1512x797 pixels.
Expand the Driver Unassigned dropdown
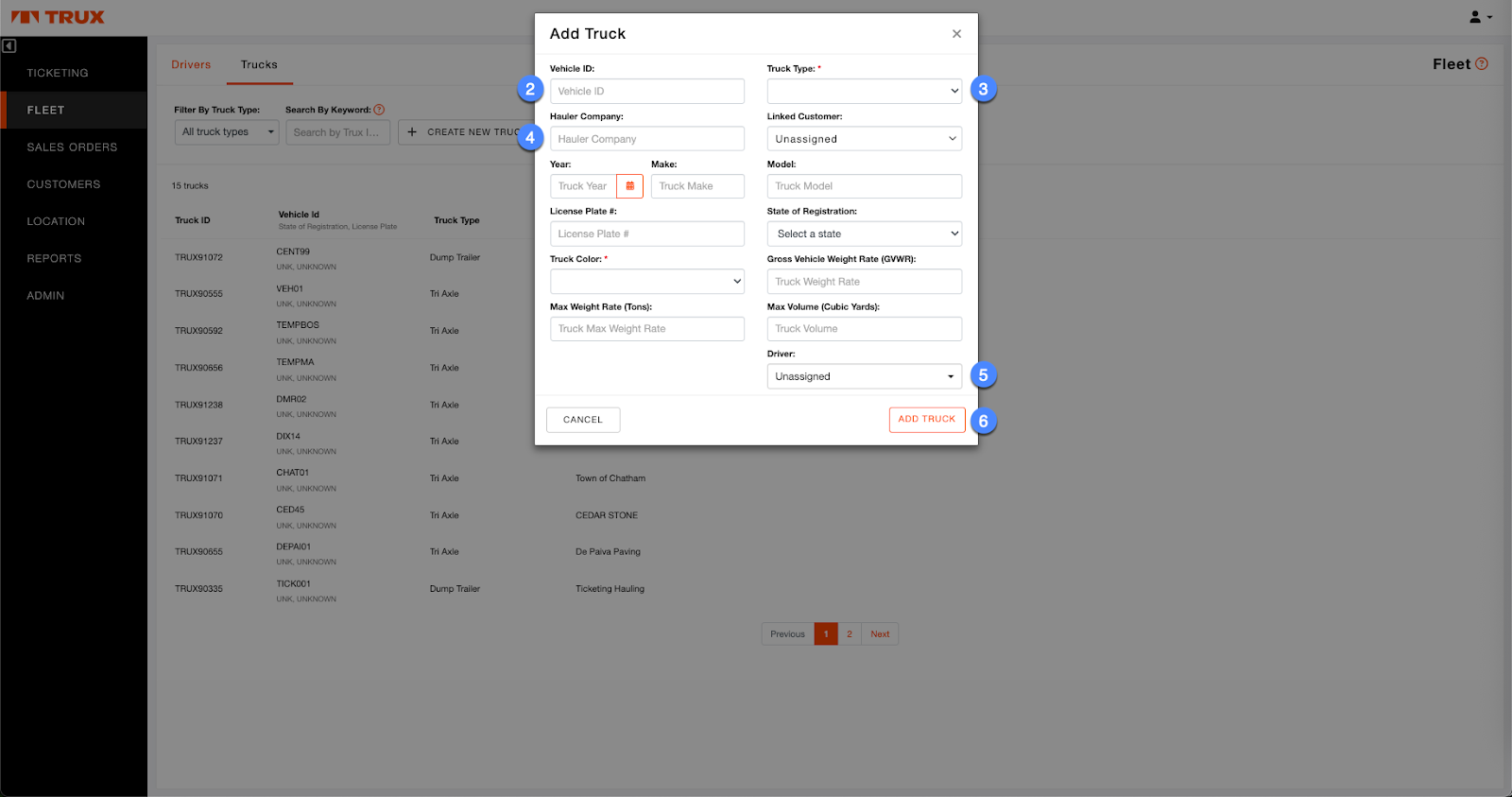tap(864, 376)
